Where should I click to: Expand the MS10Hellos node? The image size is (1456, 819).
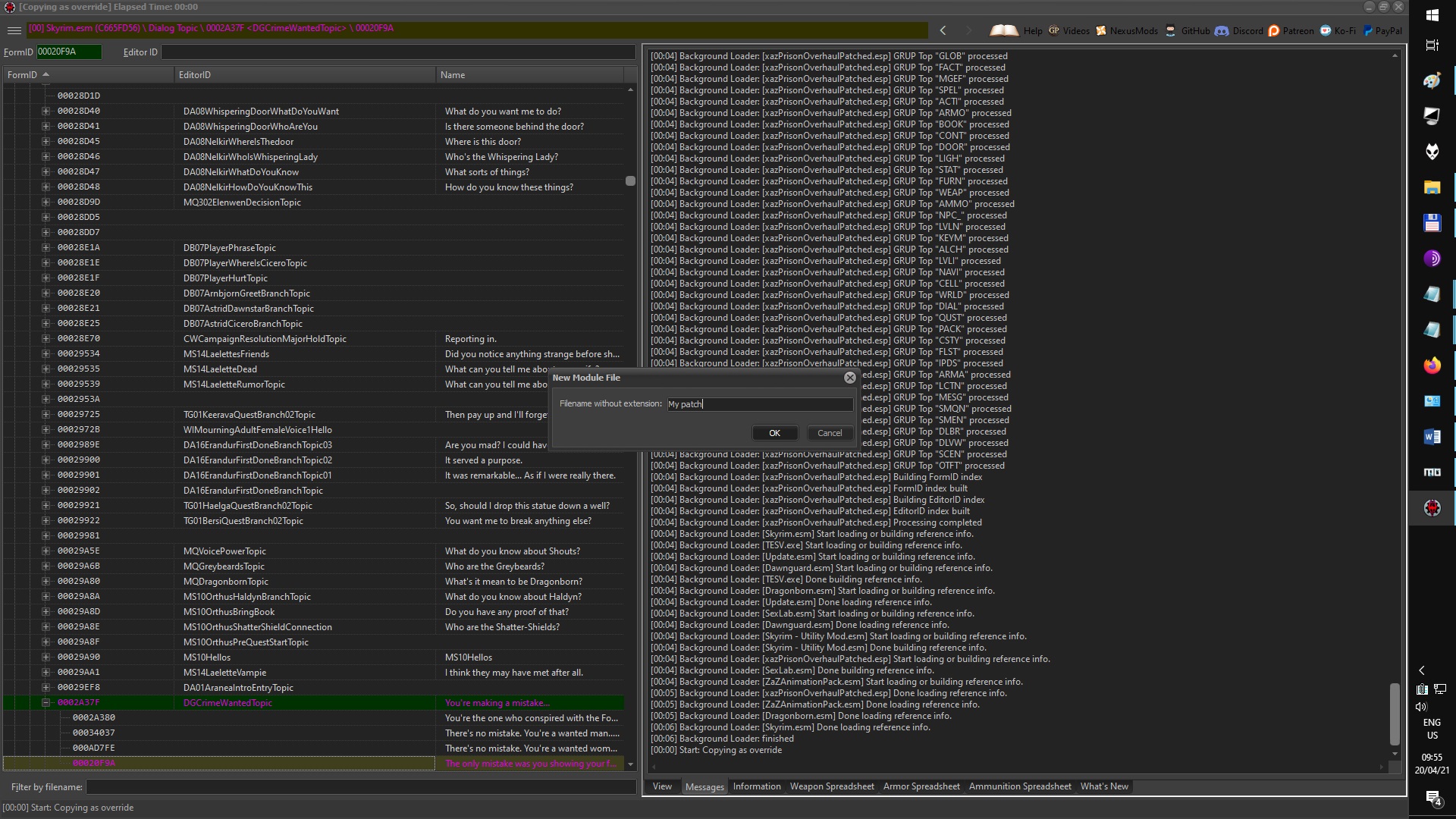[x=45, y=657]
